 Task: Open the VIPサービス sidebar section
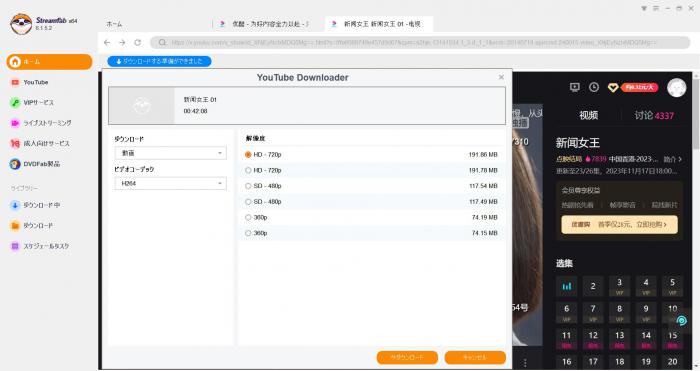point(38,103)
